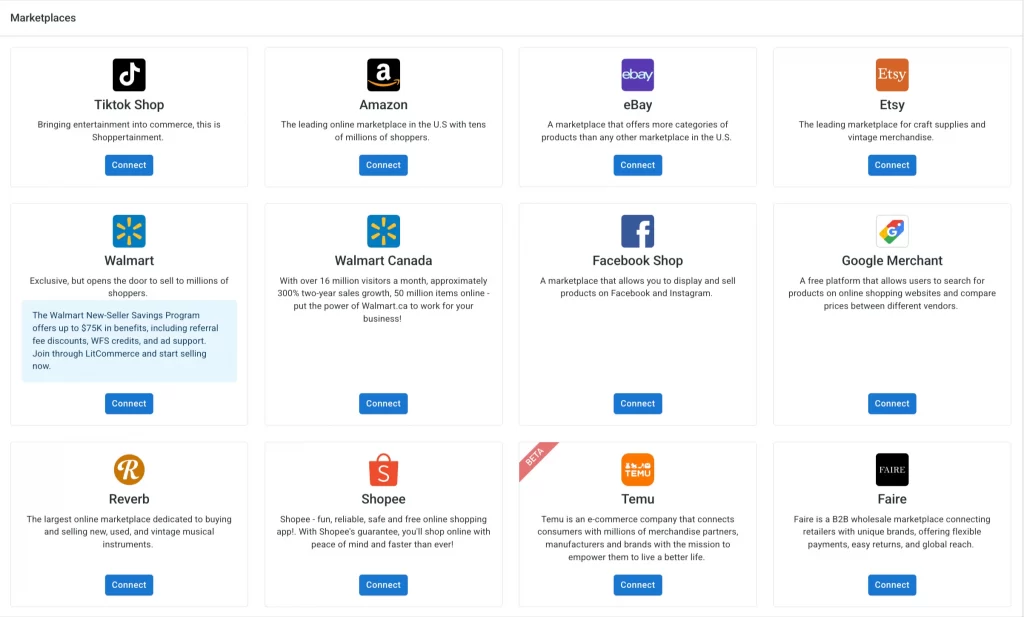Click the 'Shopee - fun, reliable, safe' description
Screen dimensions: 1024x617
383,531
